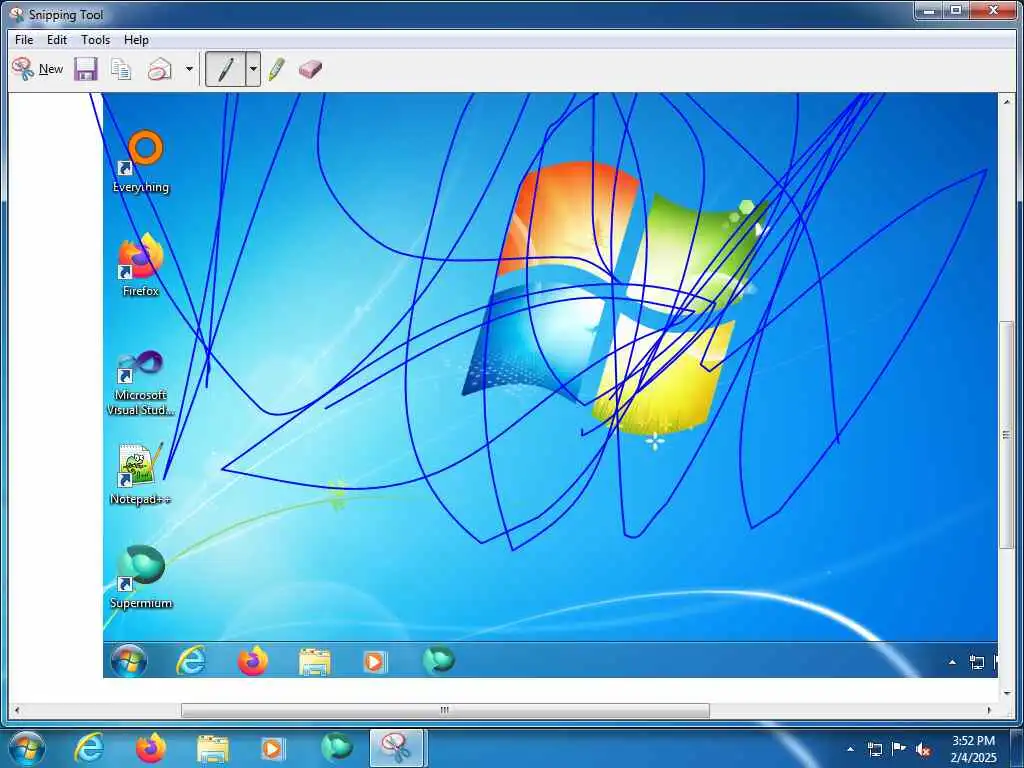Click the vertical scrollbar up arrow

[x=1006, y=101]
